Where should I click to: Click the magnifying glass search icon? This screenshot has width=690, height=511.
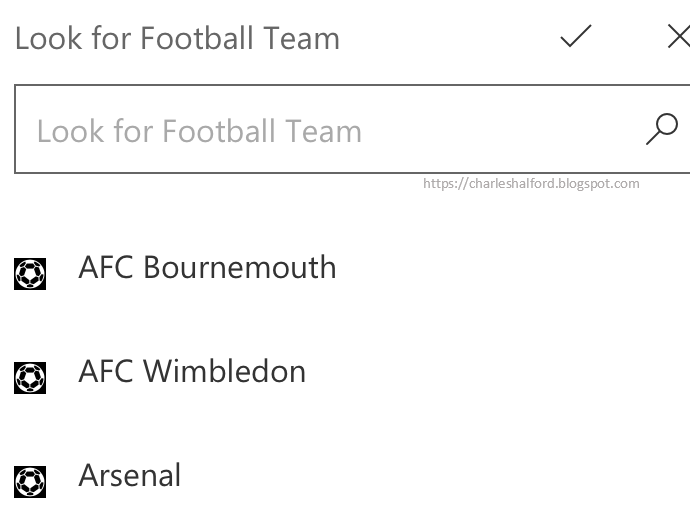pyautogui.click(x=662, y=129)
